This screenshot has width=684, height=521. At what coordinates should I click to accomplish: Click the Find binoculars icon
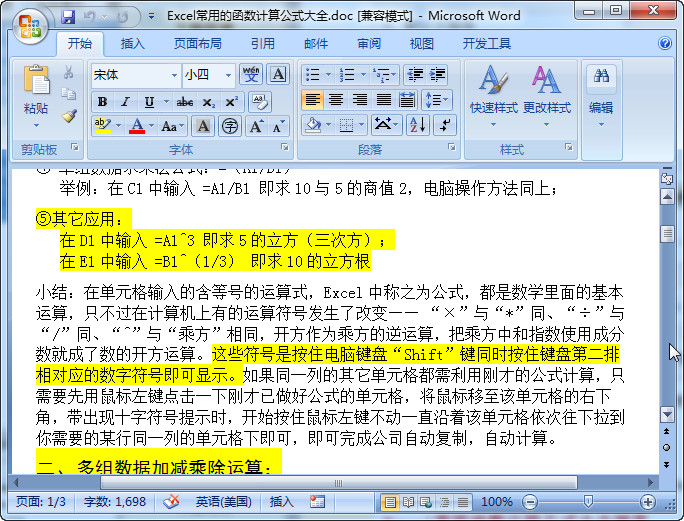click(601, 76)
